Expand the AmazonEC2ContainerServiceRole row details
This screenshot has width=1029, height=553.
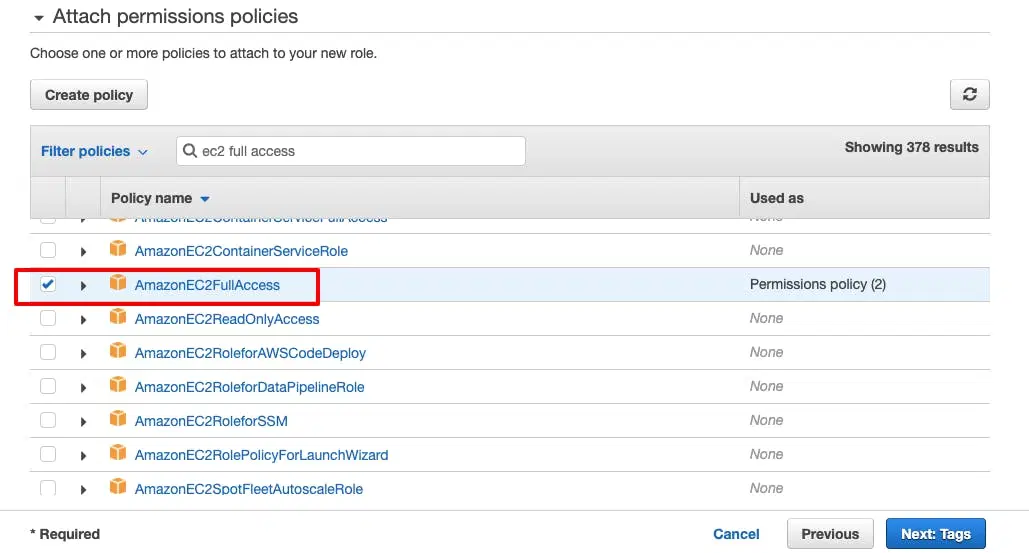[x=83, y=251]
